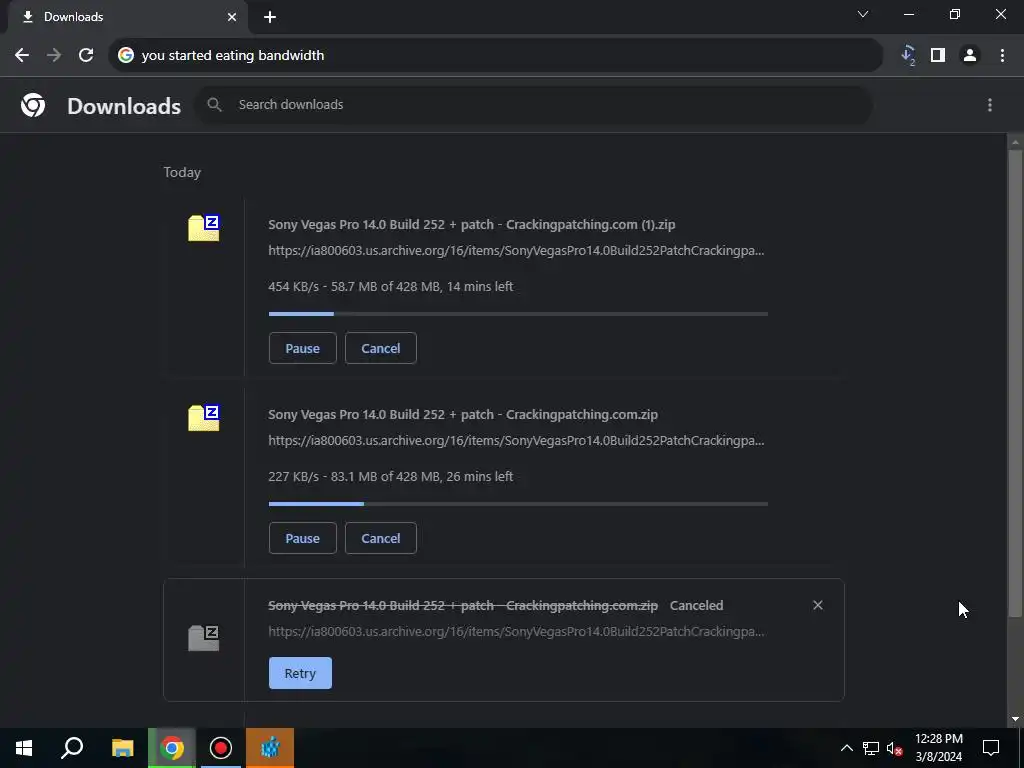Open the tab search chevron

click(863, 14)
